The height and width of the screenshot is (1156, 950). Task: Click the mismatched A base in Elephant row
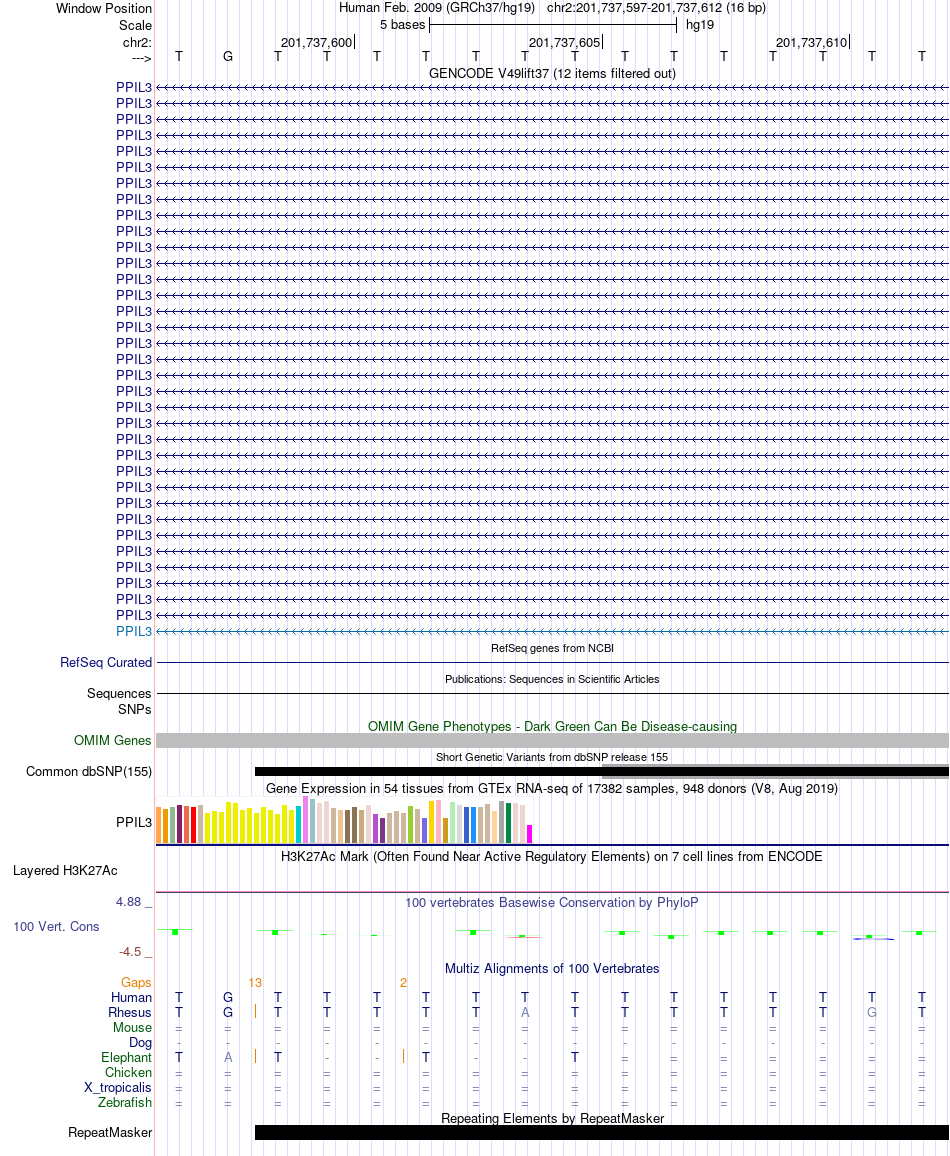coord(228,1057)
